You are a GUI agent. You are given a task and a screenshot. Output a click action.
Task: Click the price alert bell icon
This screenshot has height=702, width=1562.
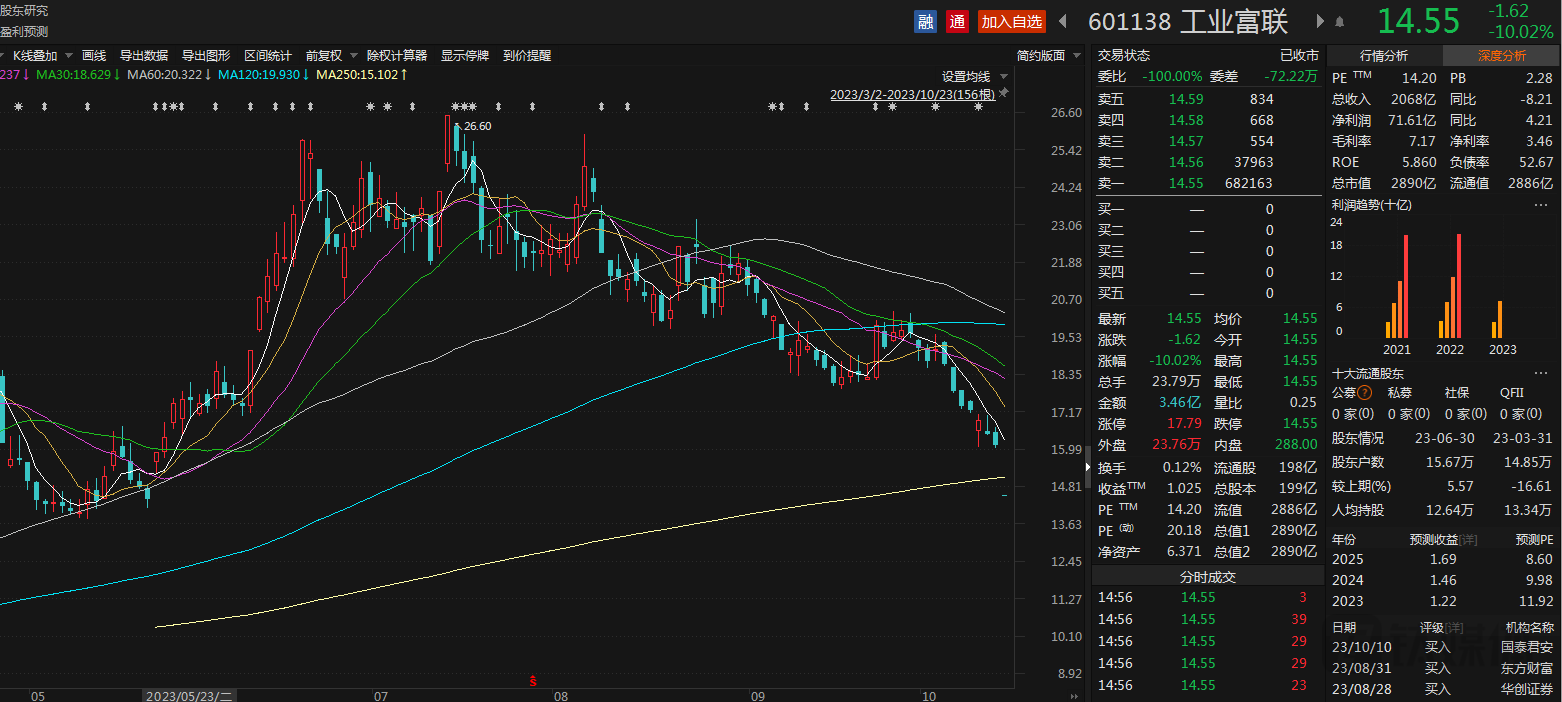[x=1339, y=21]
